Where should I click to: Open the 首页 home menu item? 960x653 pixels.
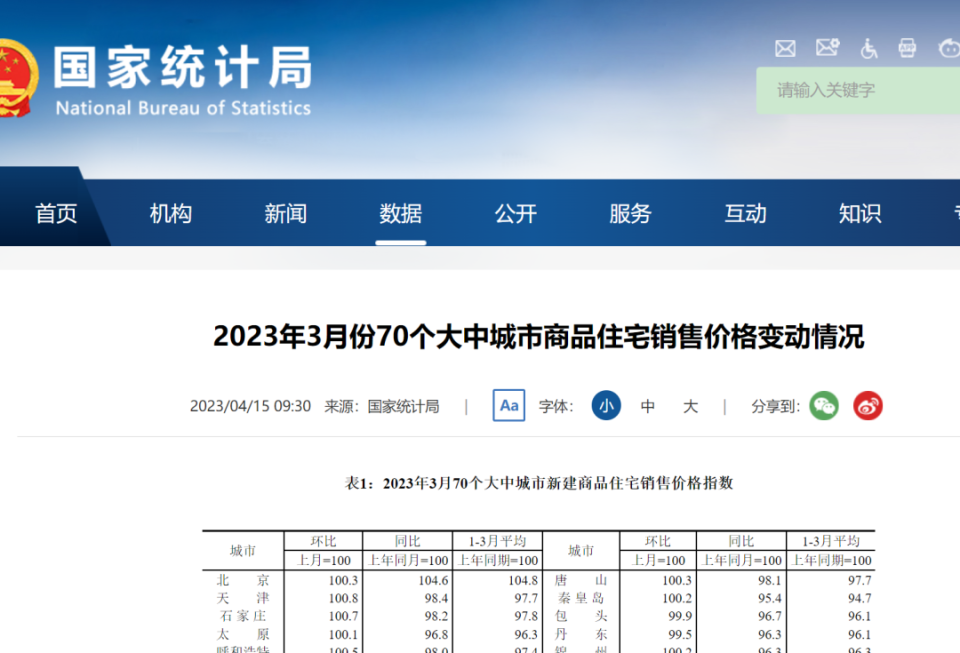(x=56, y=214)
